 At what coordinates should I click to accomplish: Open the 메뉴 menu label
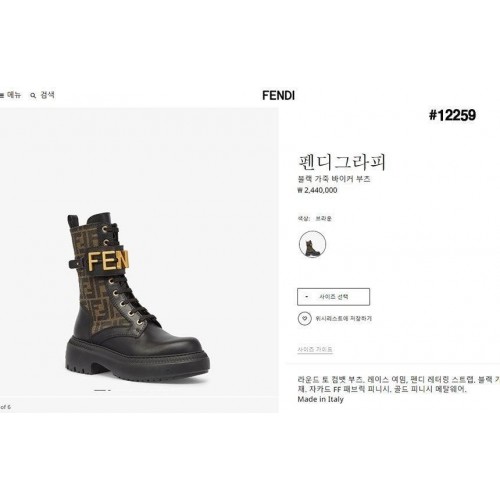(14, 95)
